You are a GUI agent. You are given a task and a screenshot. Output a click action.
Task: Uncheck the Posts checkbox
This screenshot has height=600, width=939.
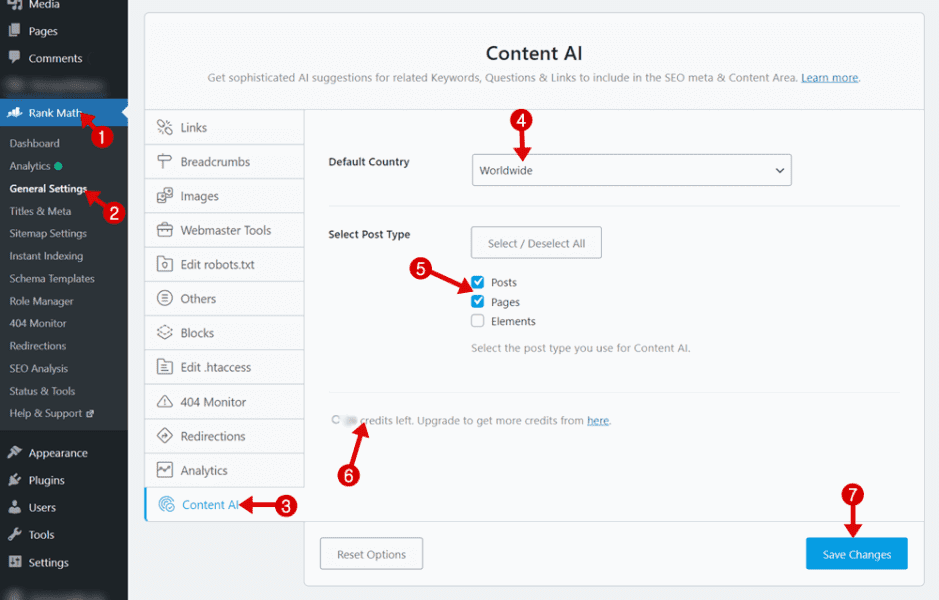click(477, 281)
